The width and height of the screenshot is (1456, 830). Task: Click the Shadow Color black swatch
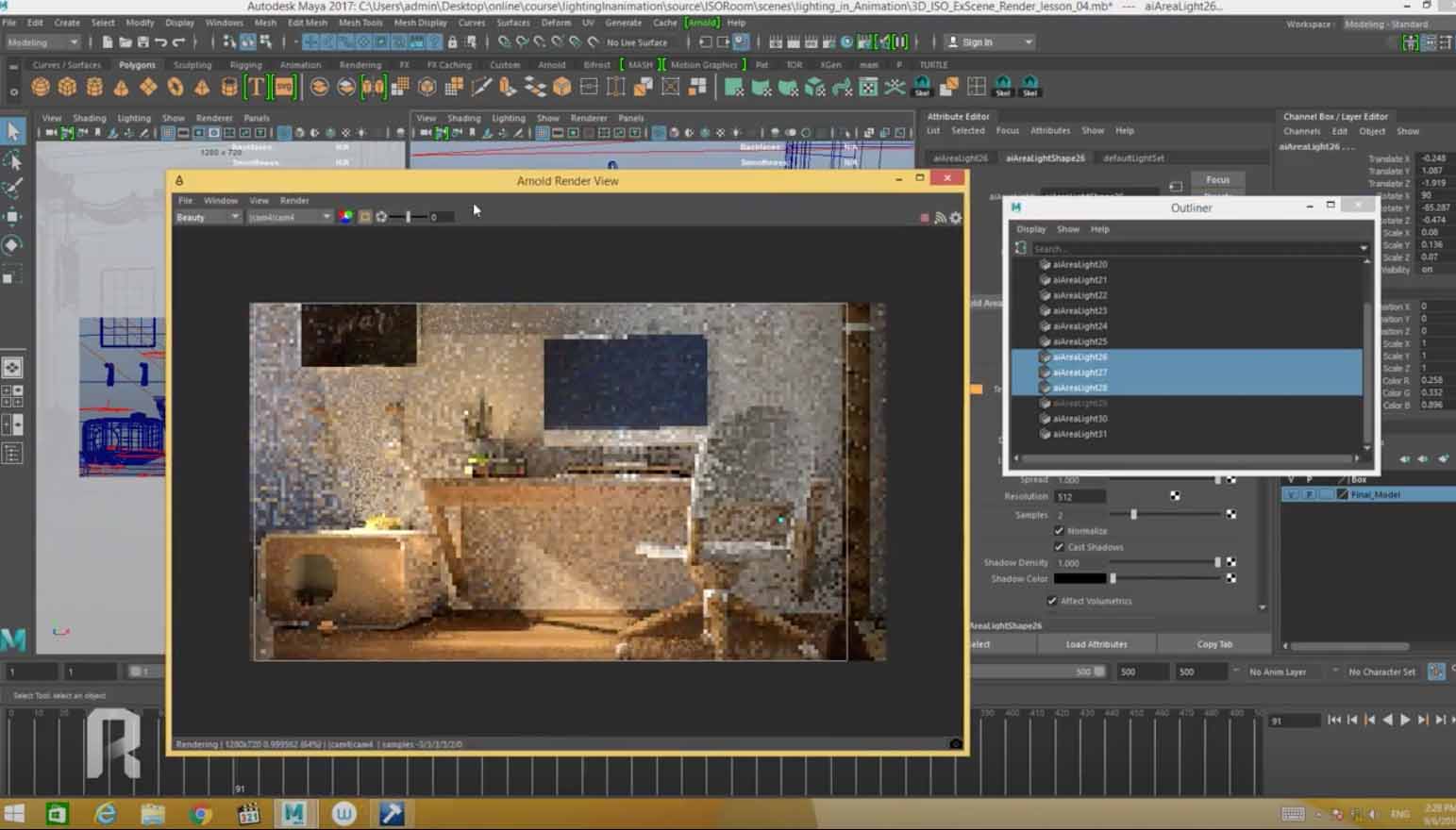pos(1079,578)
